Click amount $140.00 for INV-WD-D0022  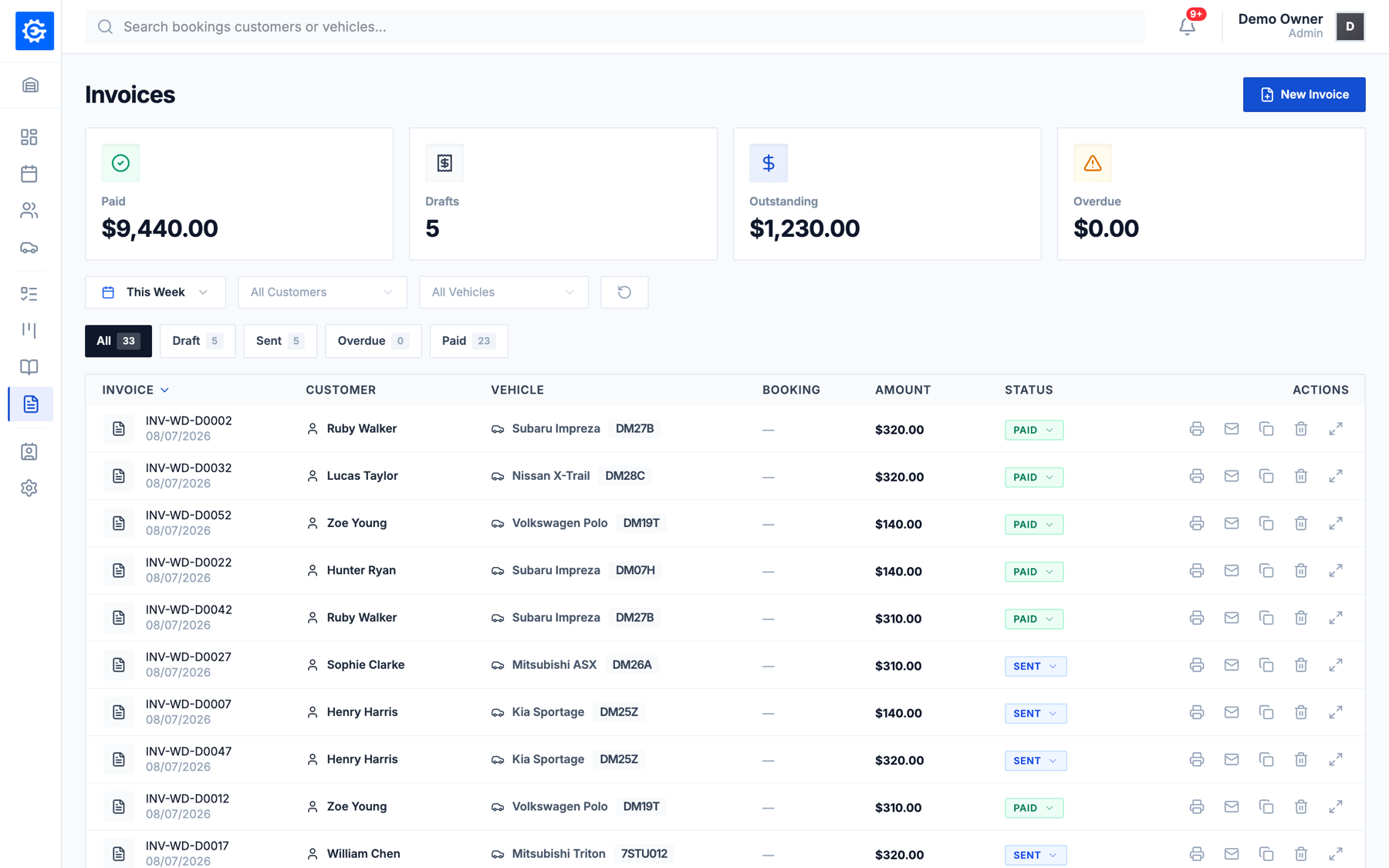pyautogui.click(x=898, y=571)
